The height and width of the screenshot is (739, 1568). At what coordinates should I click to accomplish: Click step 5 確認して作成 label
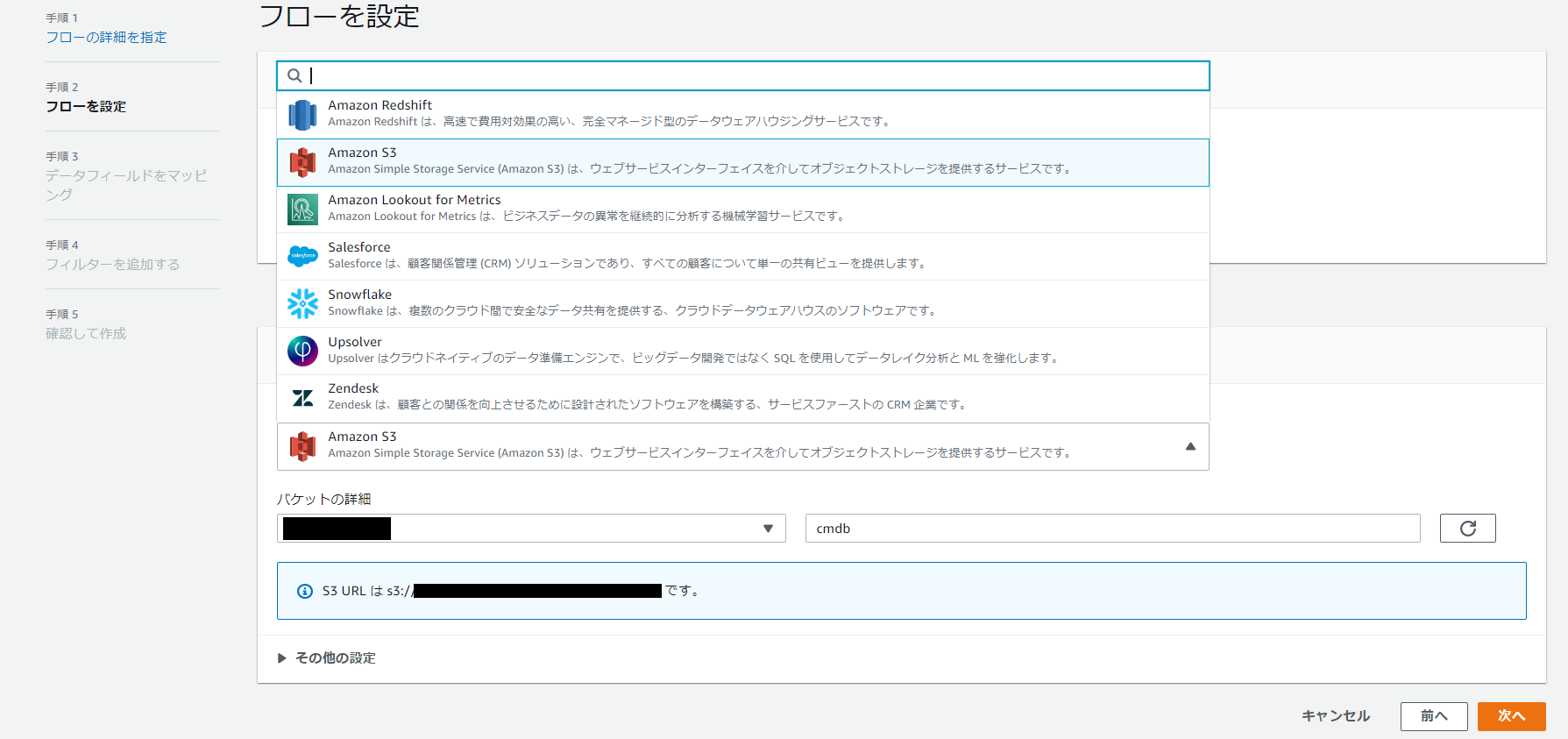tap(86, 333)
